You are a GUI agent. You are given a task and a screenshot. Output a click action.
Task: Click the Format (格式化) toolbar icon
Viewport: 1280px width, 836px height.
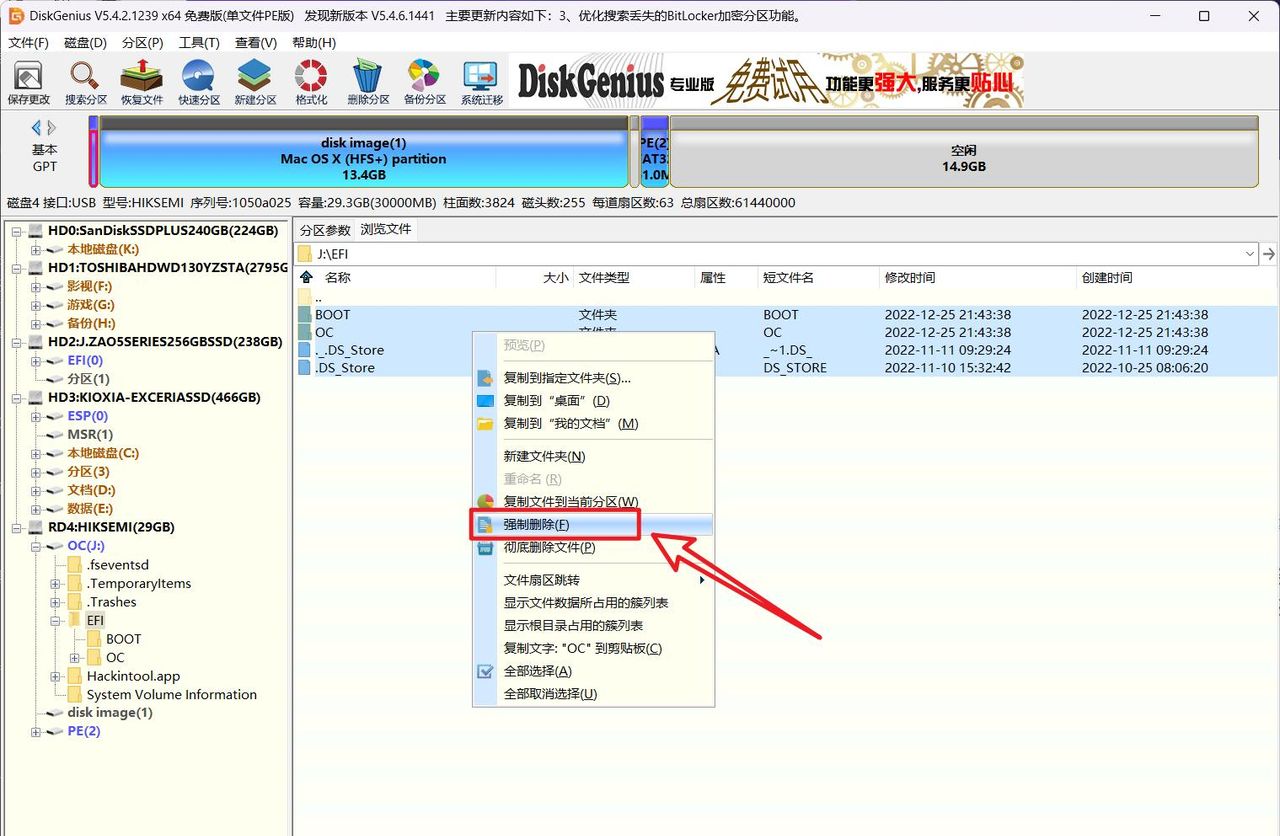coord(311,83)
